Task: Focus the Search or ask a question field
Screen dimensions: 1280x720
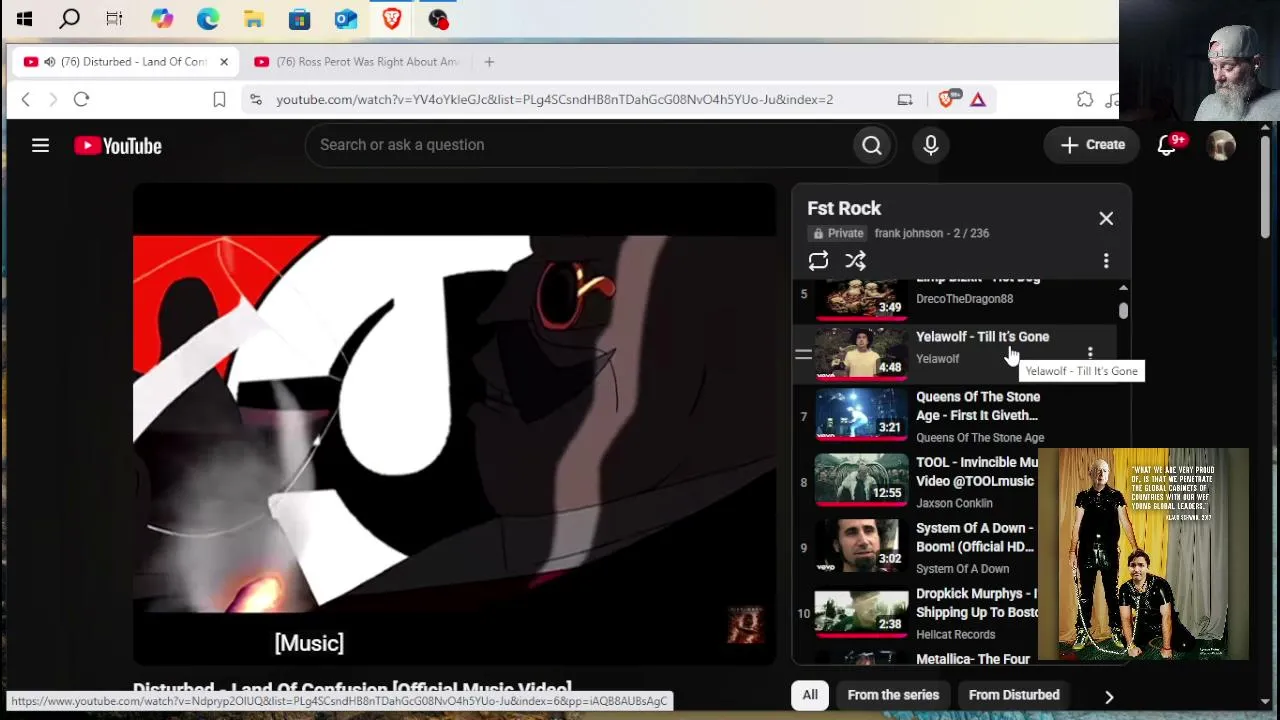Action: [x=578, y=145]
